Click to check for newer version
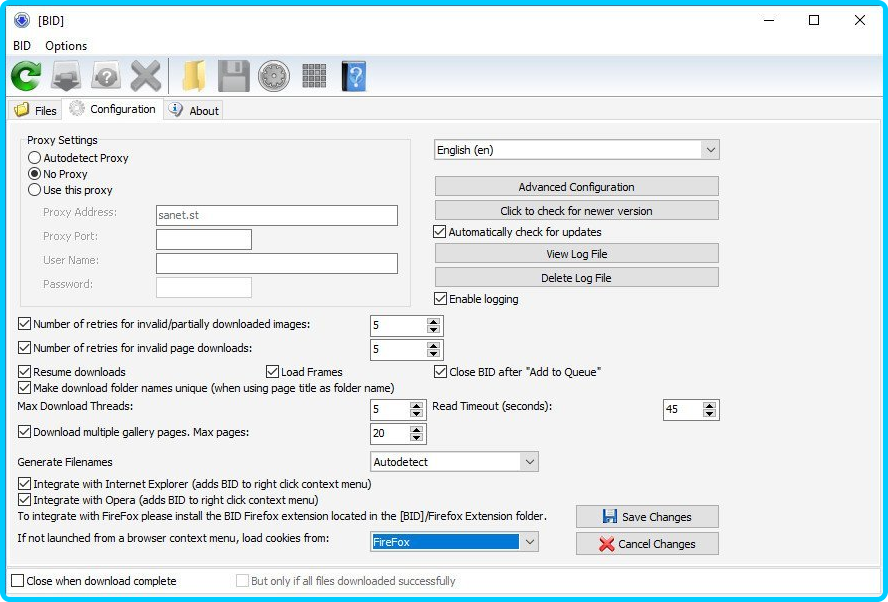This screenshot has height=602, width=888. pos(577,211)
